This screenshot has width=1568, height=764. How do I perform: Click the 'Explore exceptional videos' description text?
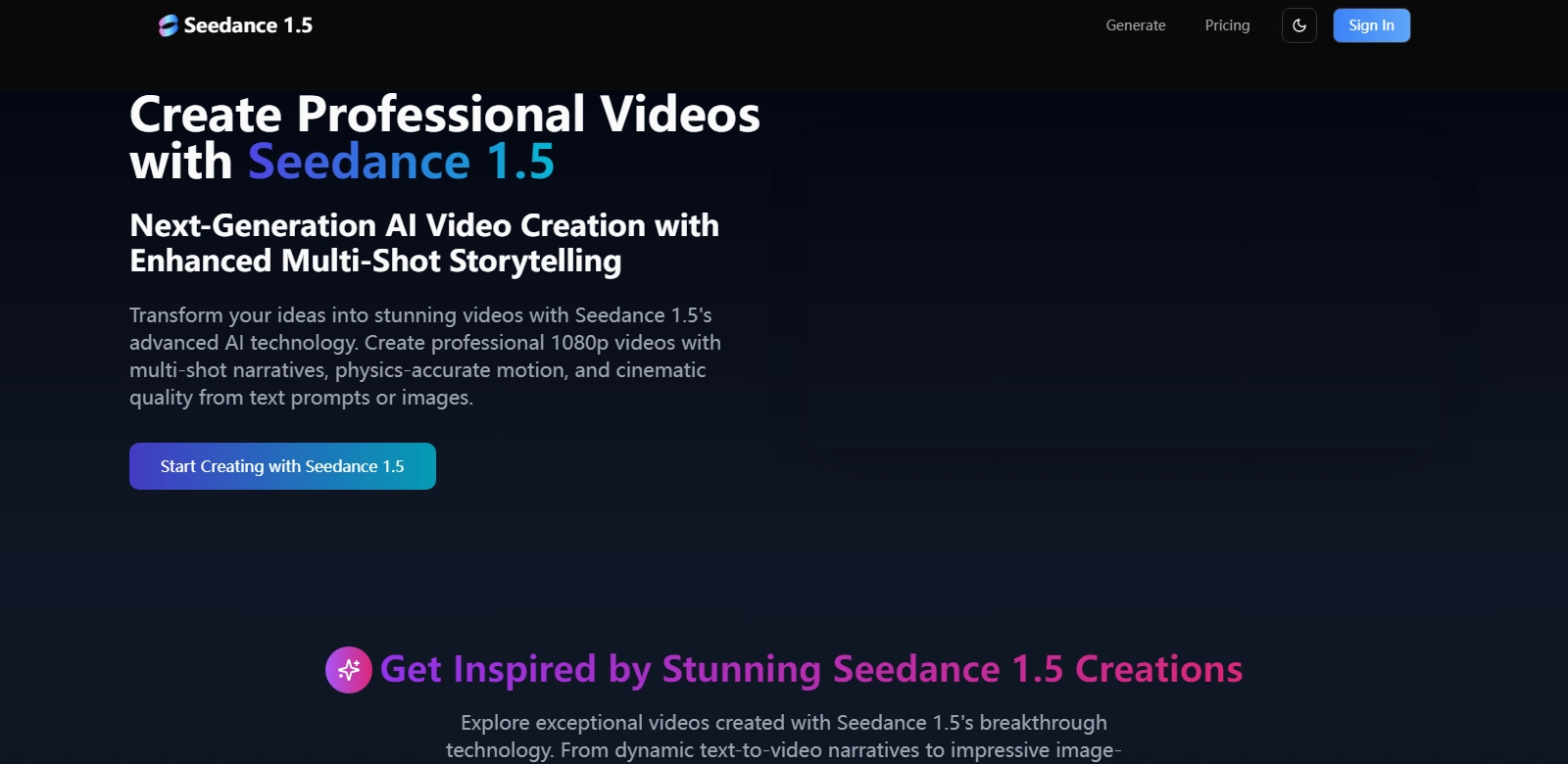click(x=784, y=737)
